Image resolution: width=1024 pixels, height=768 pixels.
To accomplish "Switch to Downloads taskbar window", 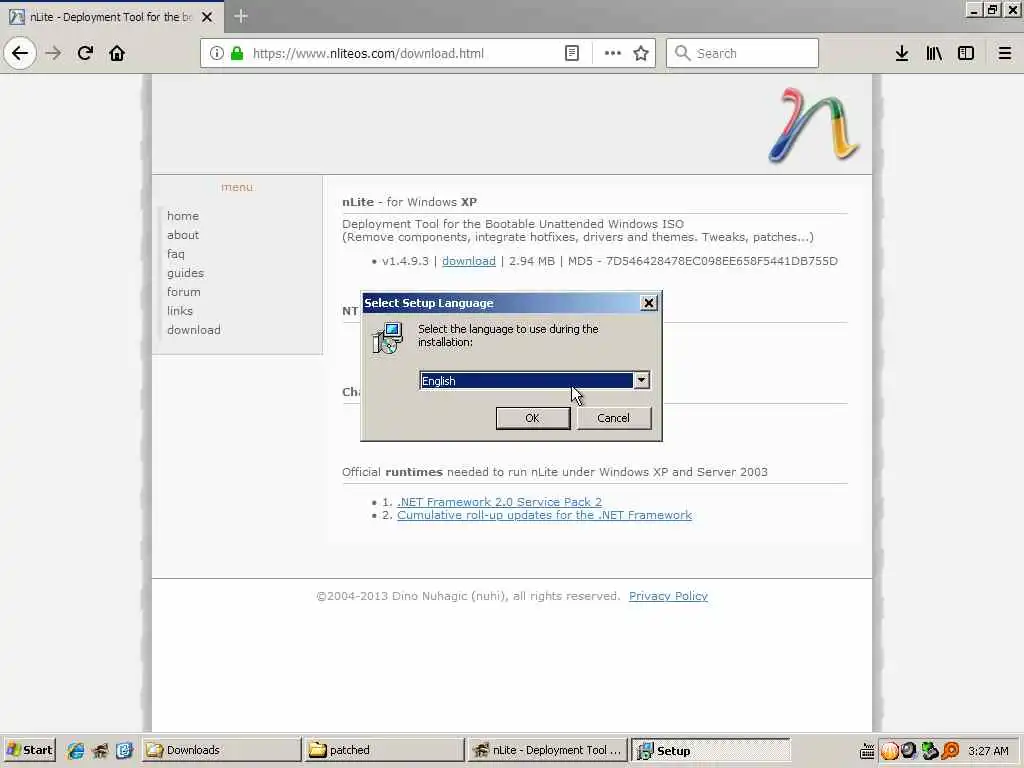I will 221,750.
